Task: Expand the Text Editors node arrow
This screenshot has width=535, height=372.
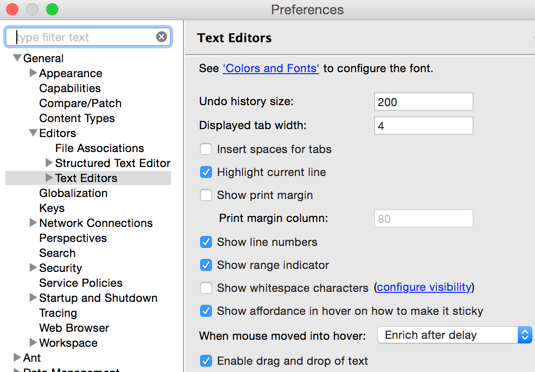Action: (49, 177)
